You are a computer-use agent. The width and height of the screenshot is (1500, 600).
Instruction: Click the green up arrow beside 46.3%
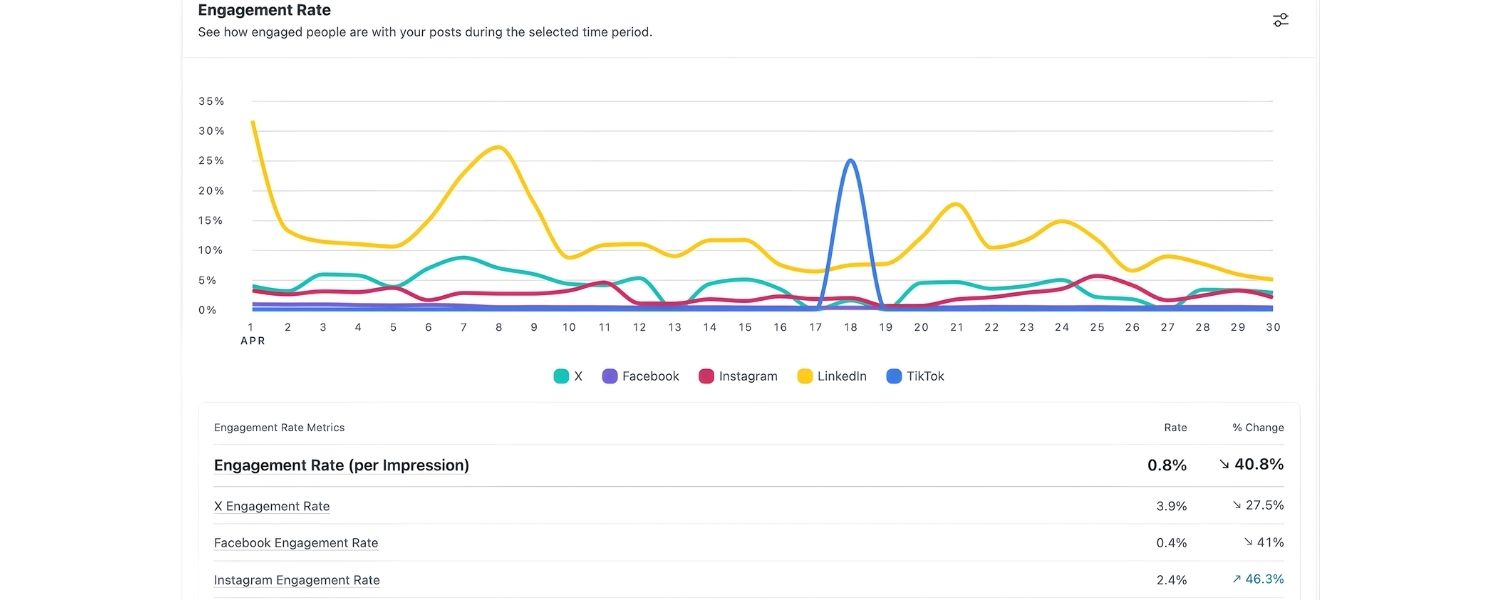tap(1236, 580)
